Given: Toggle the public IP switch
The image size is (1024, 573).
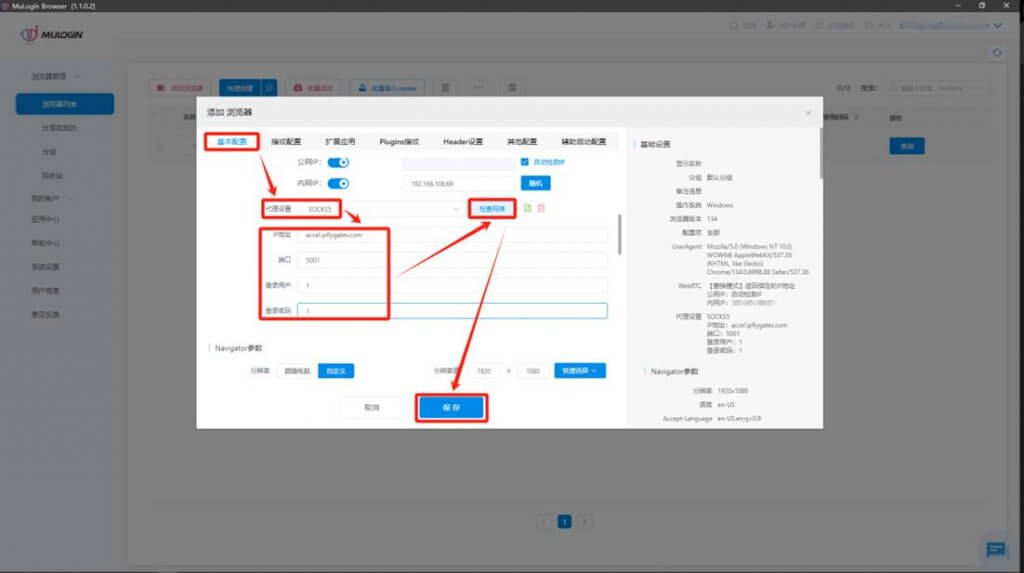Looking at the screenshot, I should pyautogui.click(x=338, y=162).
